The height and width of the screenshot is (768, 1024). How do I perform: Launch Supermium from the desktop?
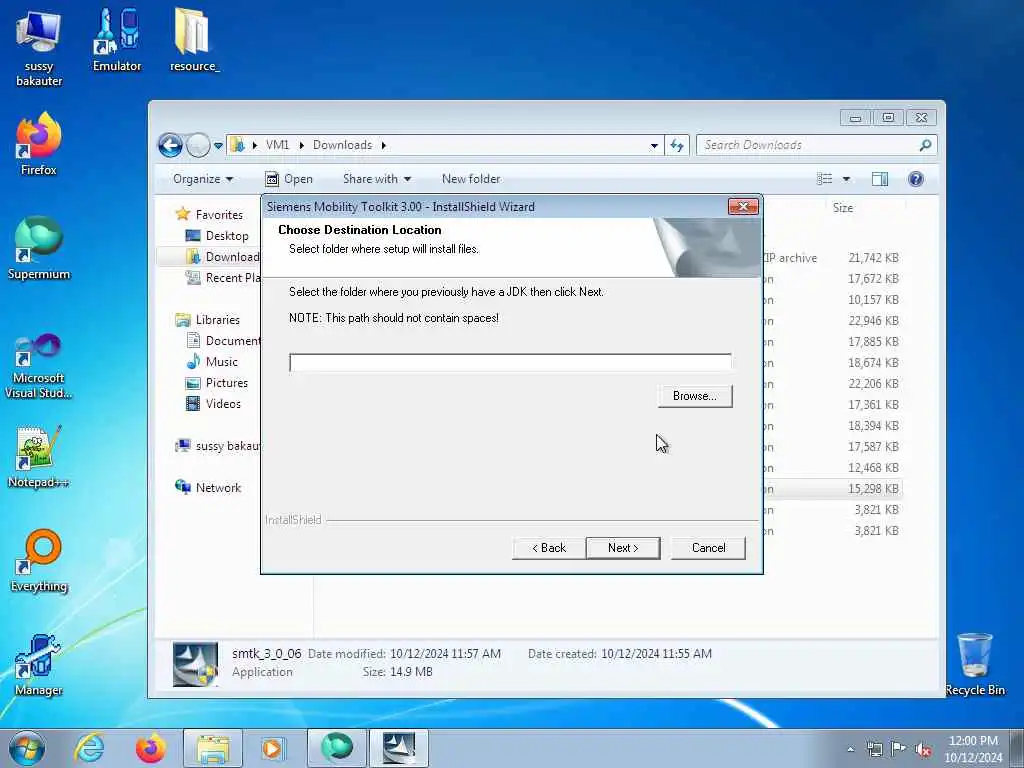(39, 248)
